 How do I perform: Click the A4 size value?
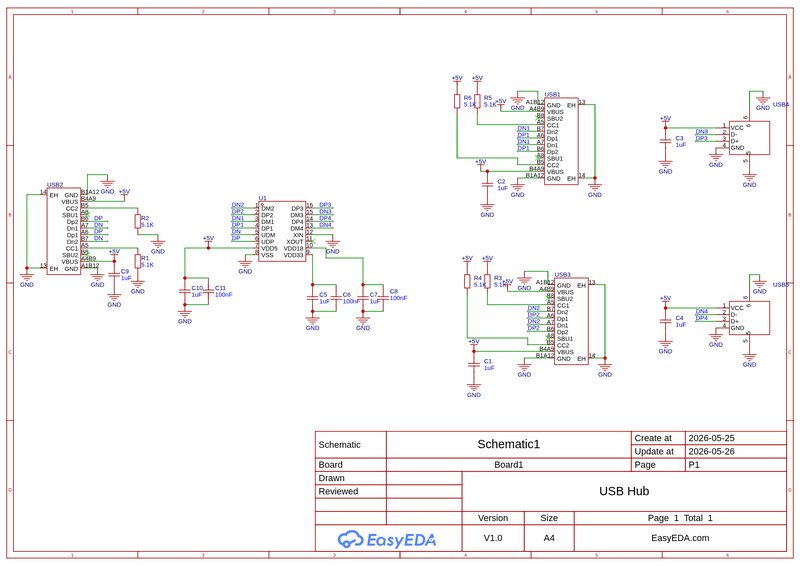pos(549,538)
